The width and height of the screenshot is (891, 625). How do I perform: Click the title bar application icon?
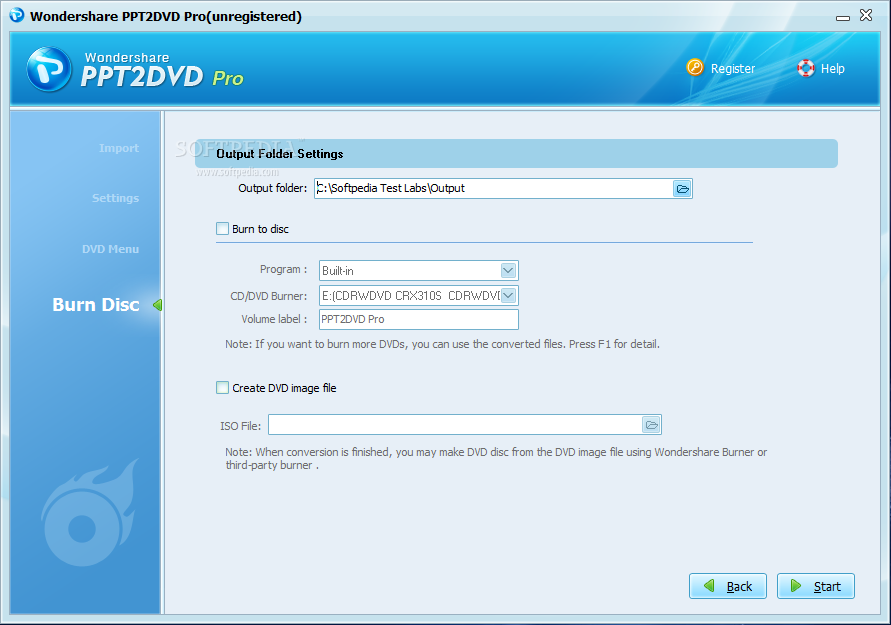[17, 15]
